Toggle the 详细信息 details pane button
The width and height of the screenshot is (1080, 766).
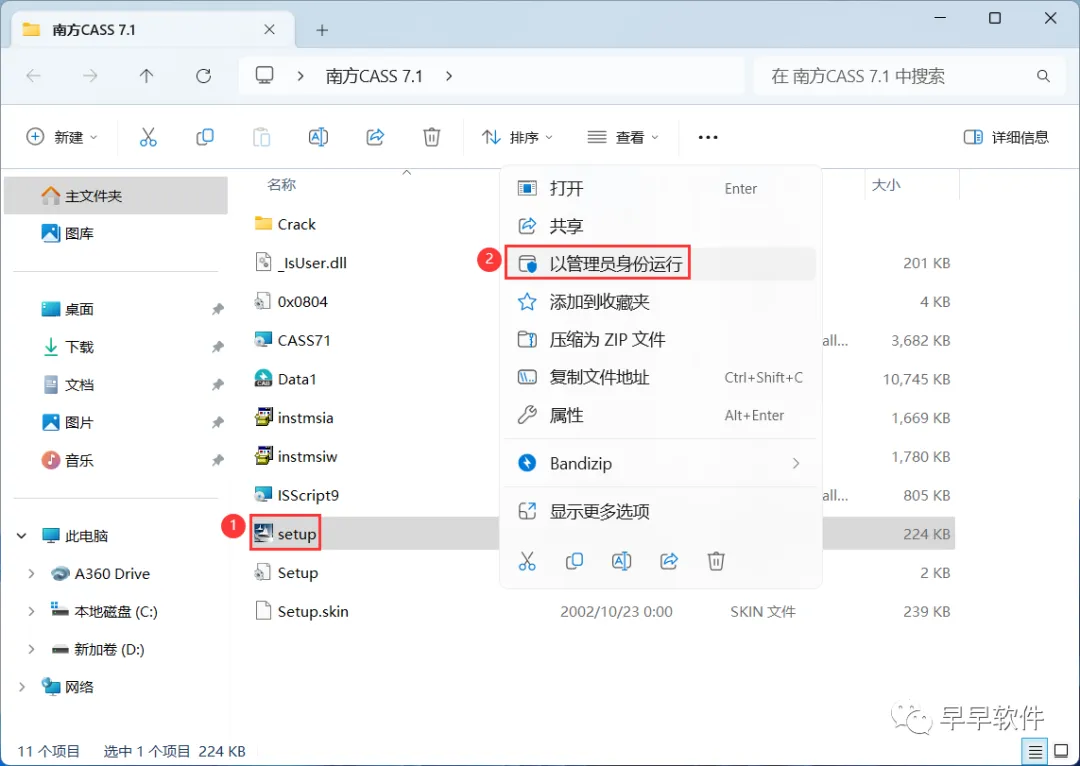click(x=1006, y=137)
